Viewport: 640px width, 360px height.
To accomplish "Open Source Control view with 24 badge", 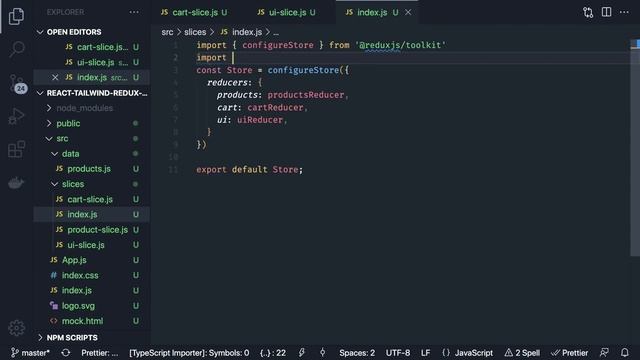I will coord(16,83).
